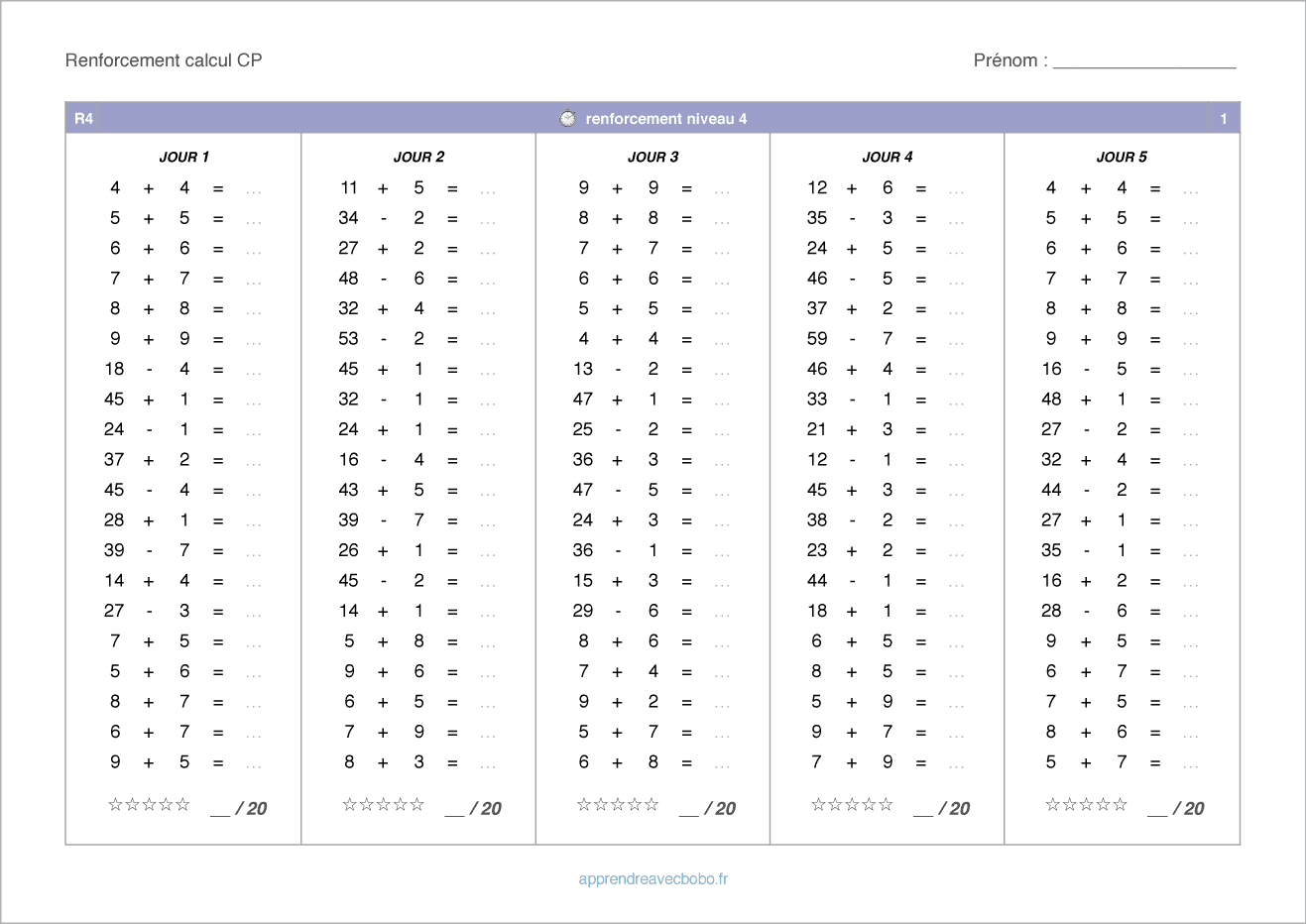This screenshot has width=1306, height=924.
Task: Click the JOUR 5 score blank before /20
Action: (1157, 811)
